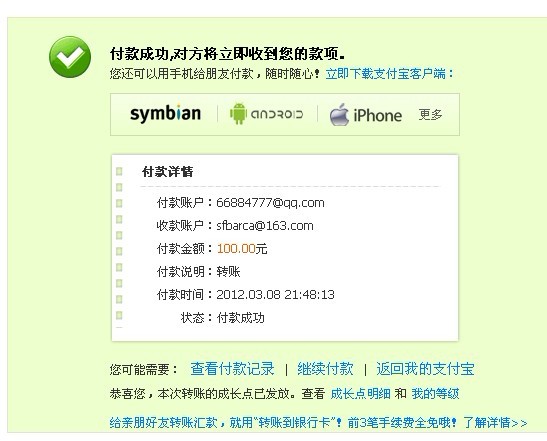Continue paying with 继续付款 link
Image resolution: width=547 pixels, height=441 pixels.
[325, 369]
